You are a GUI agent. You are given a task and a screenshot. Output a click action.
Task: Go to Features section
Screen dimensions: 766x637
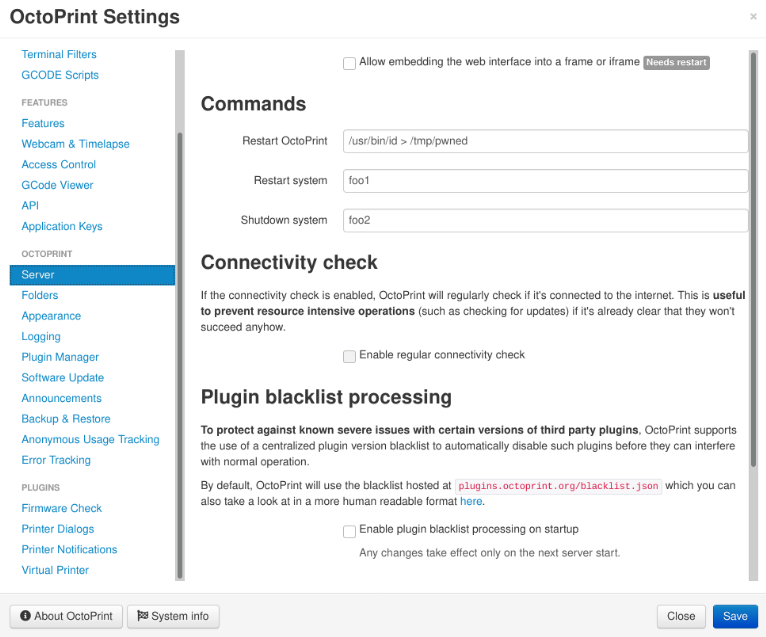click(x=43, y=123)
